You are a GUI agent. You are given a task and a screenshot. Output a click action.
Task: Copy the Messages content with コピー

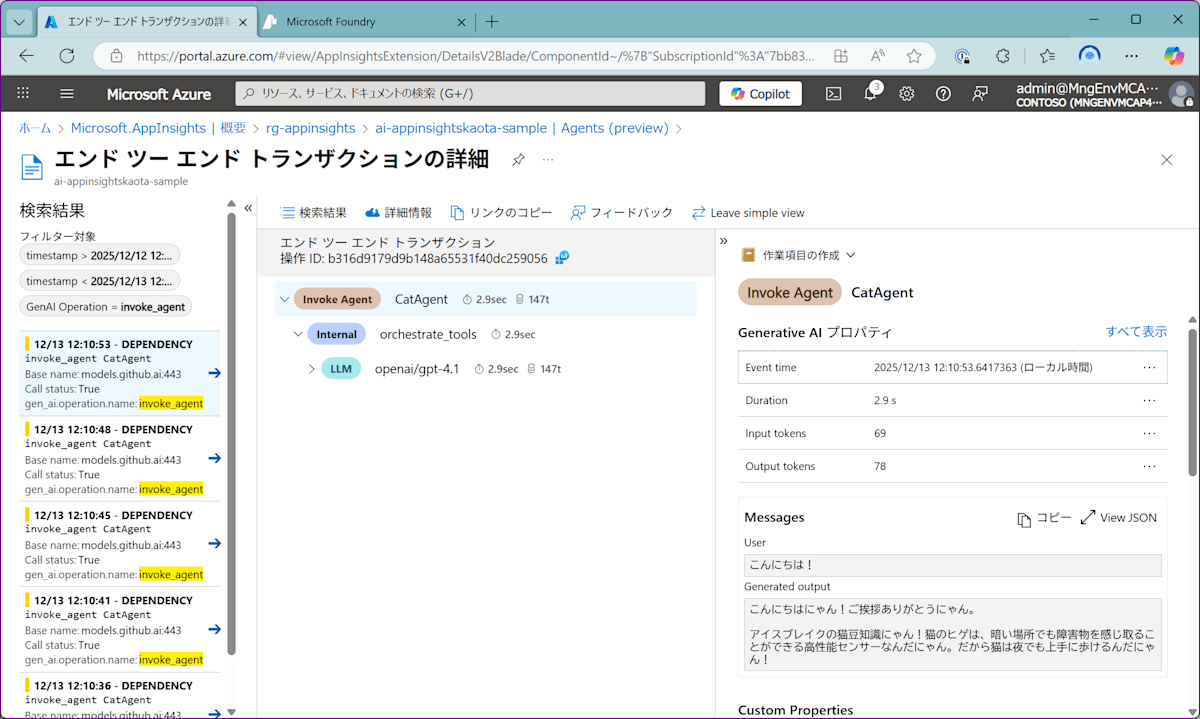pos(1044,518)
